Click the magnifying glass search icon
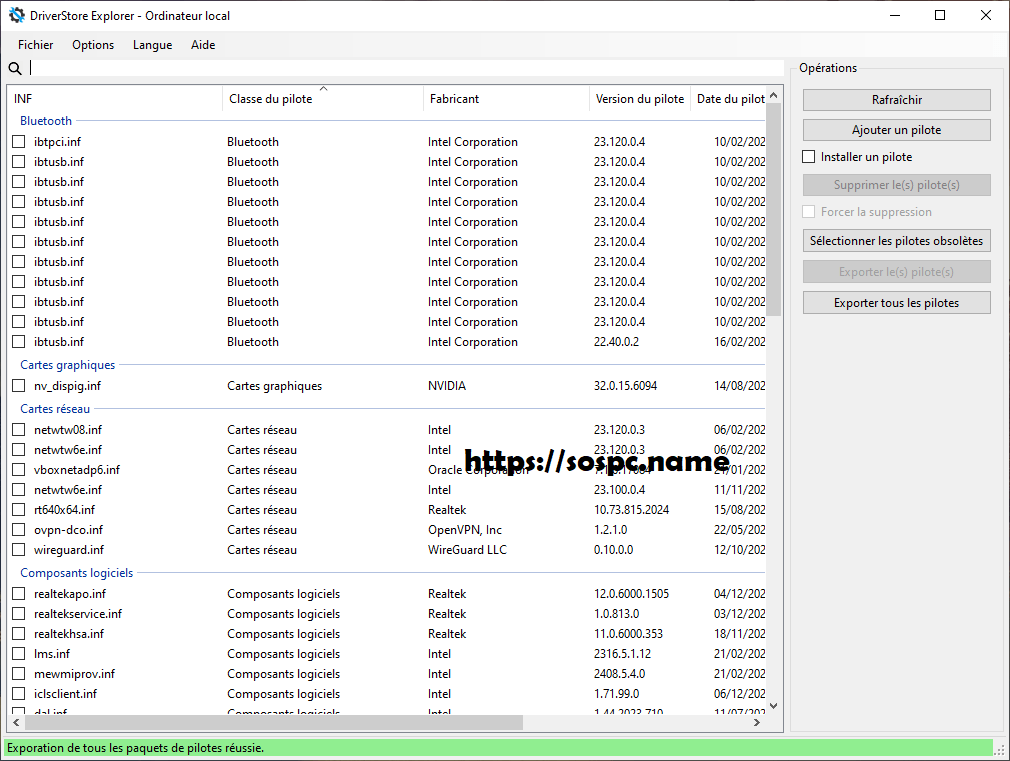This screenshot has width=1010, height=761. 15,68
